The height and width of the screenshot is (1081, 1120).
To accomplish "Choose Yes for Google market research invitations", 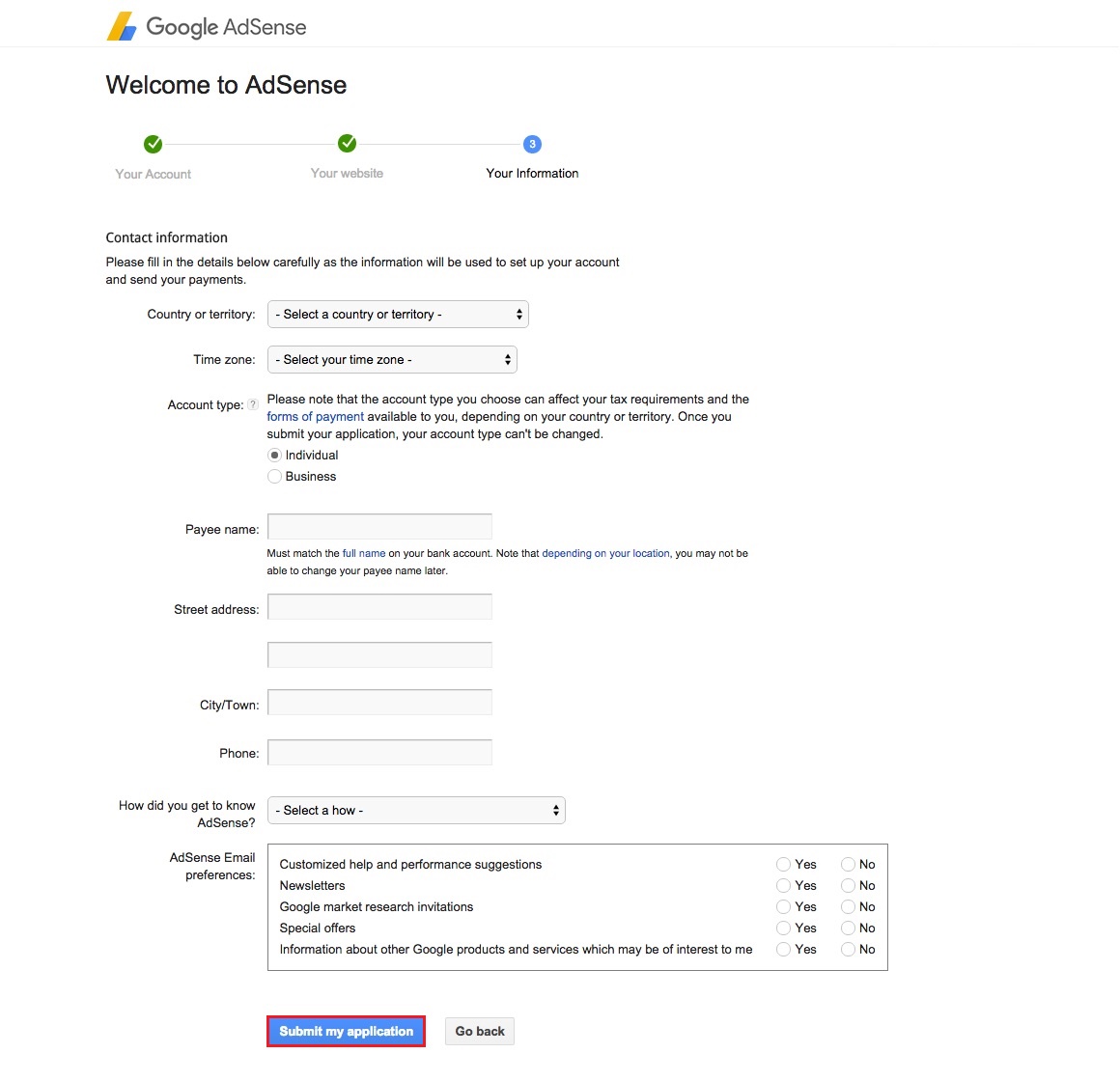I will point(784,906).
